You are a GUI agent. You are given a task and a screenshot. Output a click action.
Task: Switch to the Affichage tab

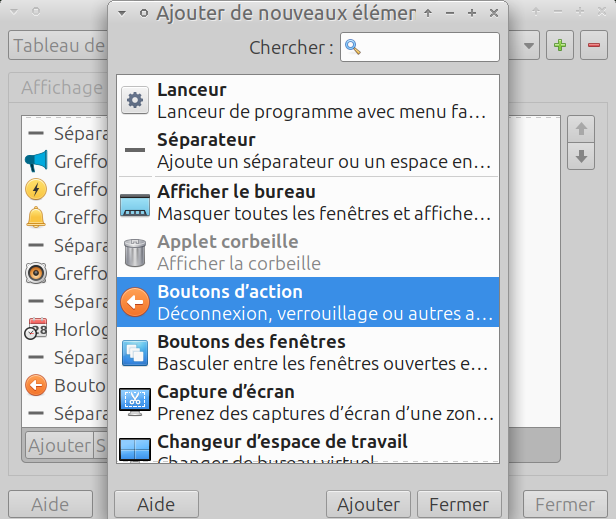click(x=62, y=88)
